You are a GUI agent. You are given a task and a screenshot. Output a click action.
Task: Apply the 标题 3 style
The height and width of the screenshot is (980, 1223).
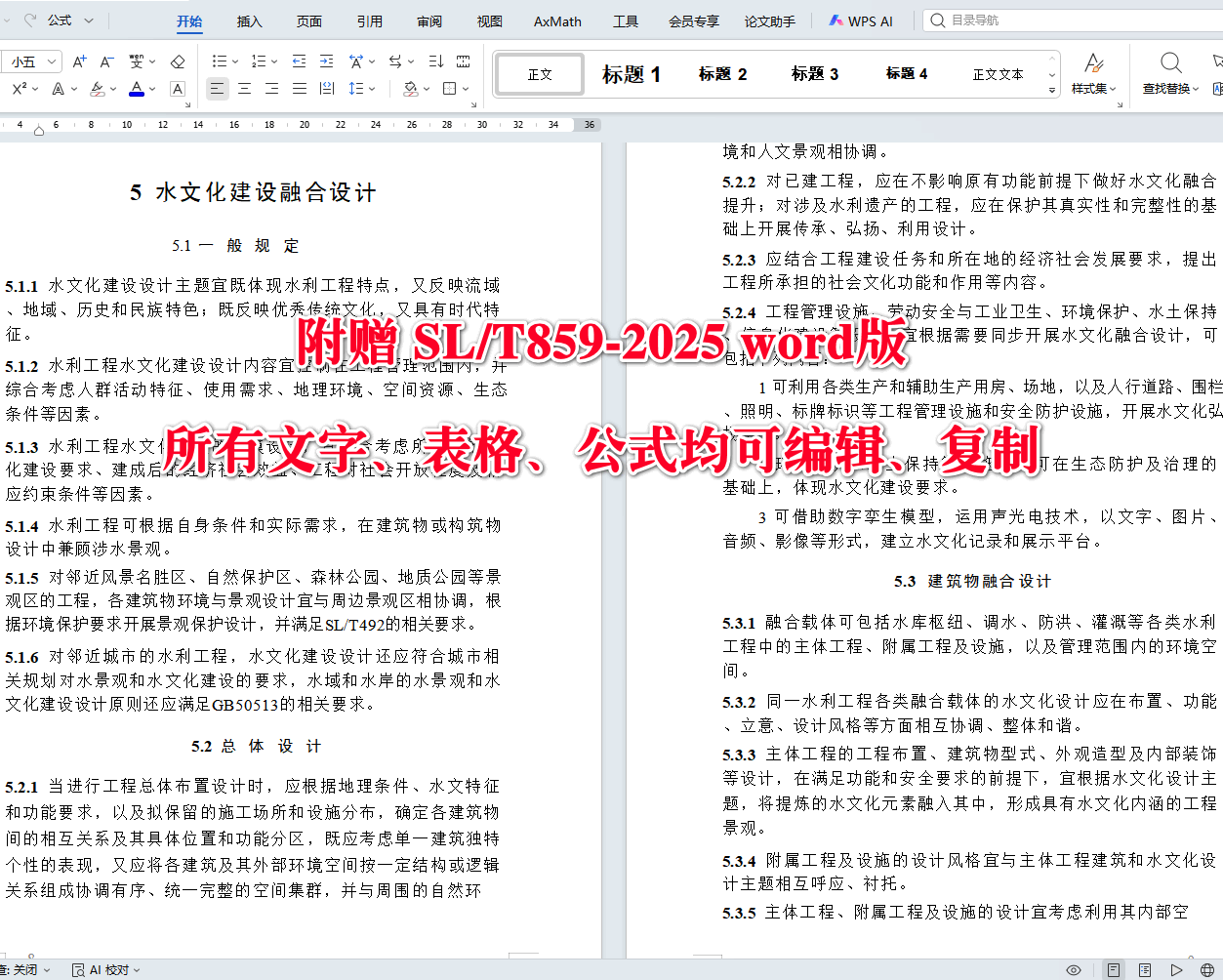(x=815, y=74)
